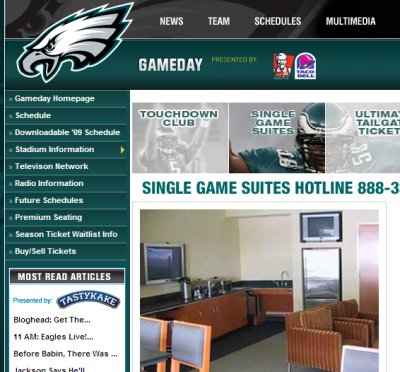The width and height of the screenshot is (400, 372).
Task: Select the Ultimate Tailgate Ticket banner
Action: 363,138
